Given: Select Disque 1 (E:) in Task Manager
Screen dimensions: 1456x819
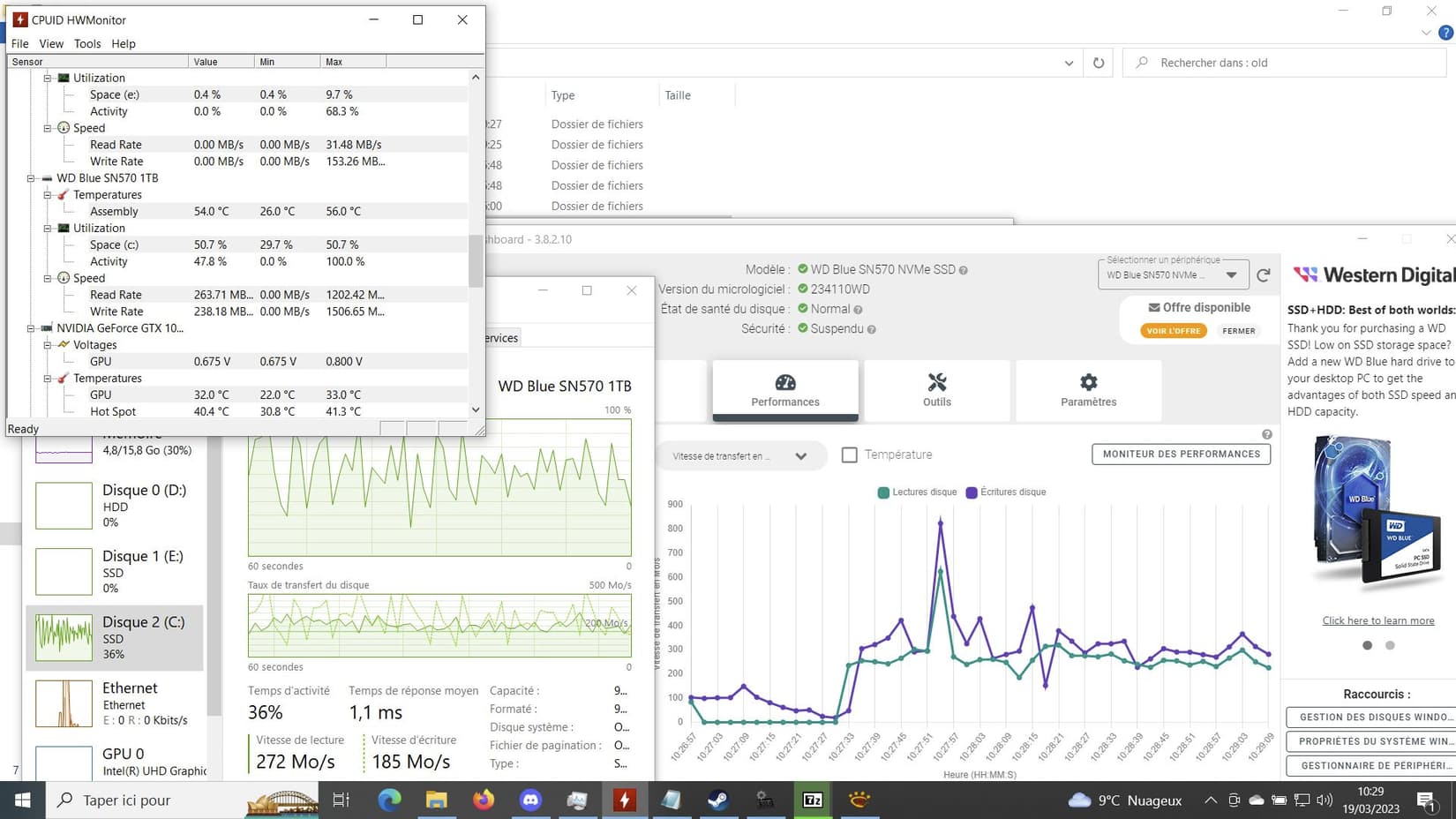Looking at the screenshot, I should tap(115, 571).
